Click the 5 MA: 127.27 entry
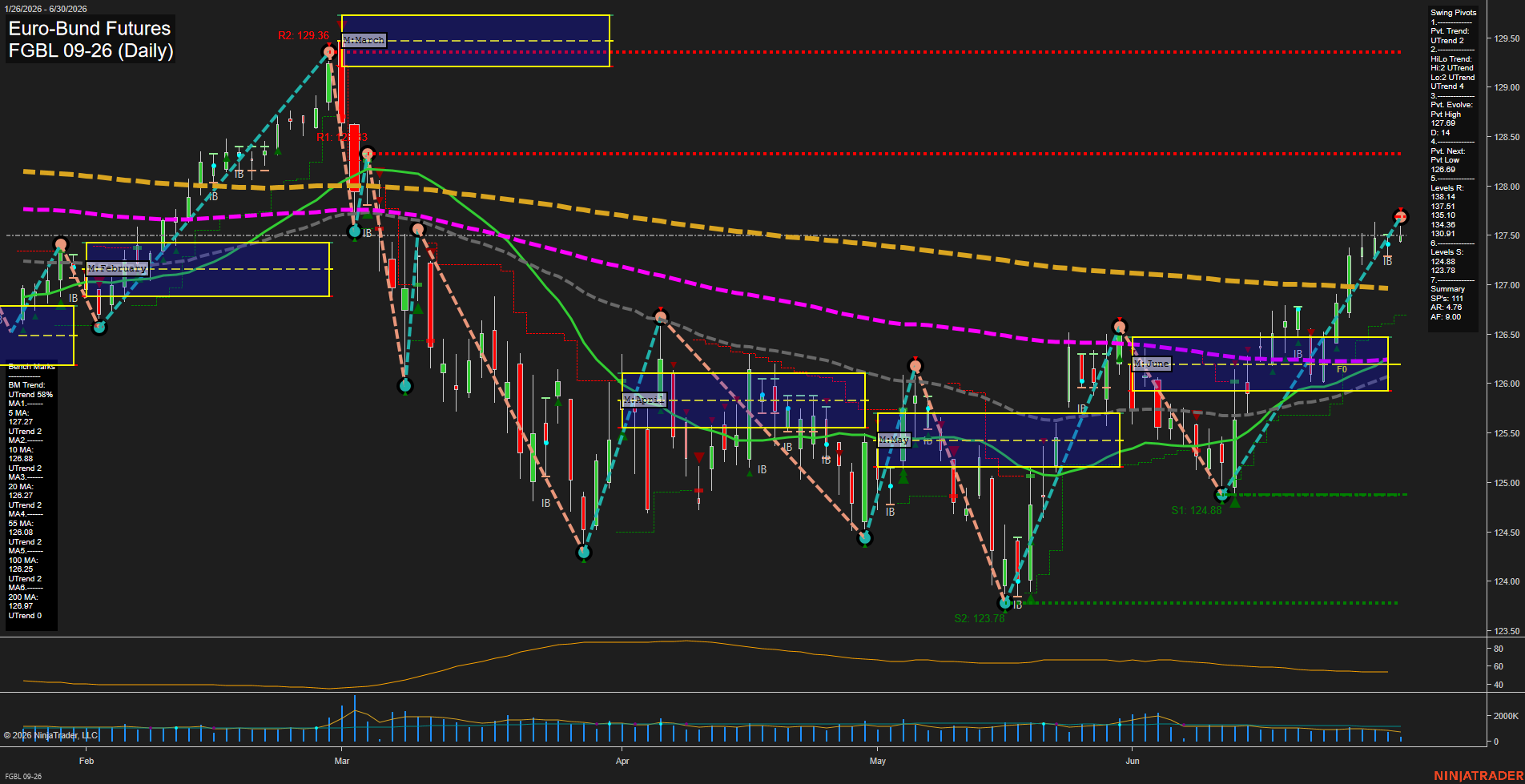The width and height of the screenshot is (1525, 784). (x=21, y=417)
